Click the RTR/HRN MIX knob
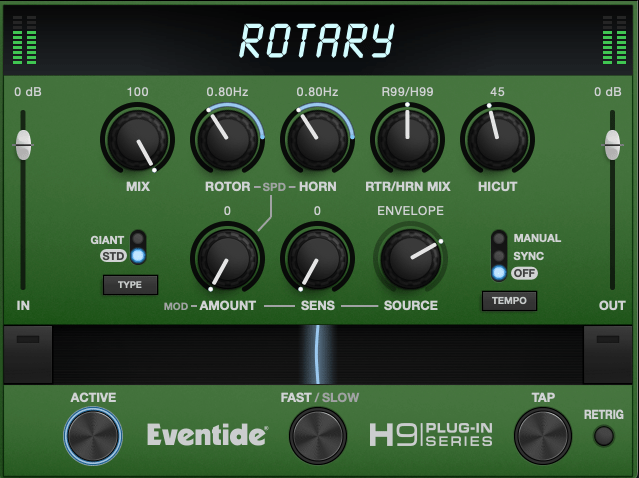639x478 pixels. [407, 141]
